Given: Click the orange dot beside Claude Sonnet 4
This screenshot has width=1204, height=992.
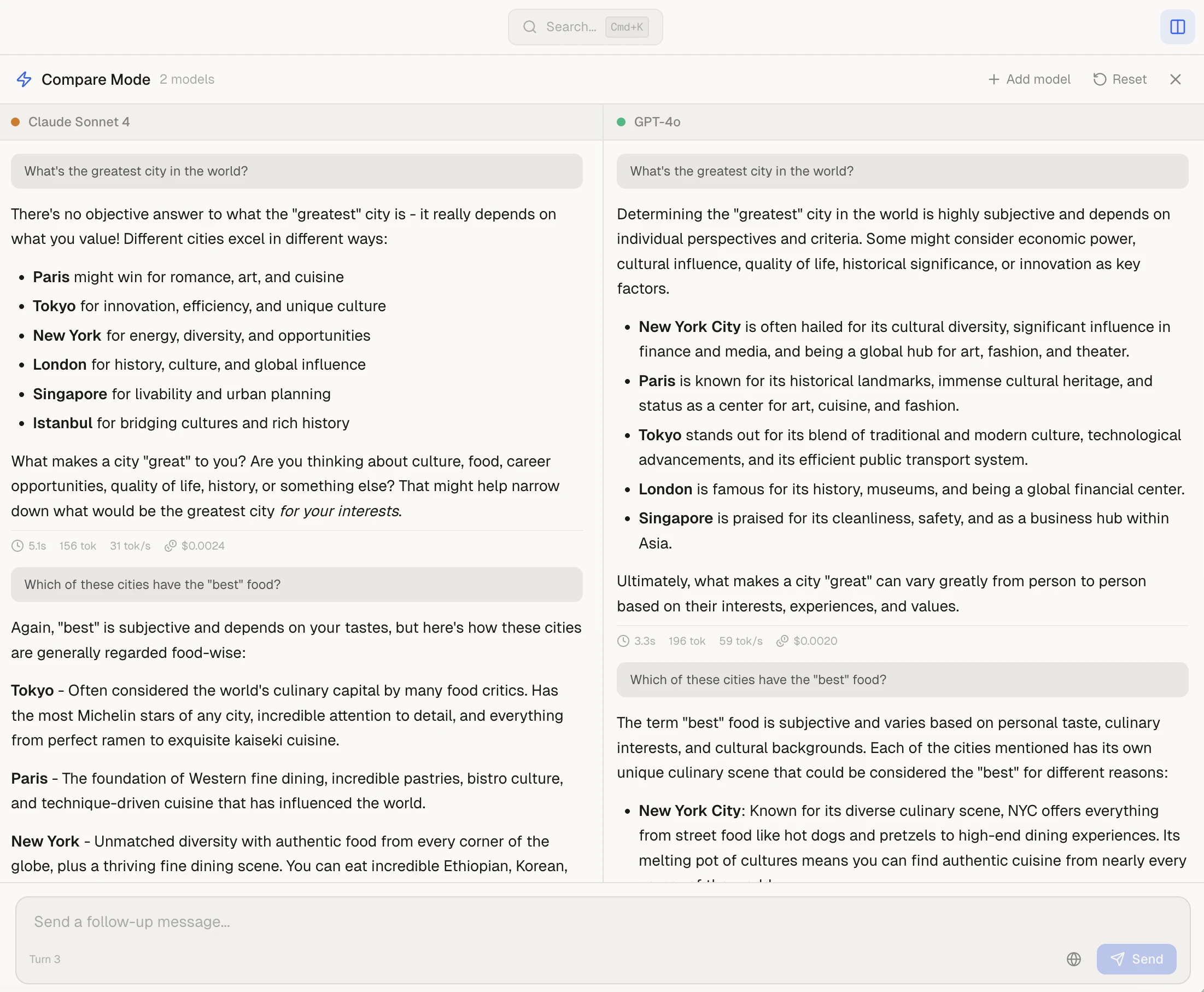Looking at the screenshot, I should (x=15, y=122).
